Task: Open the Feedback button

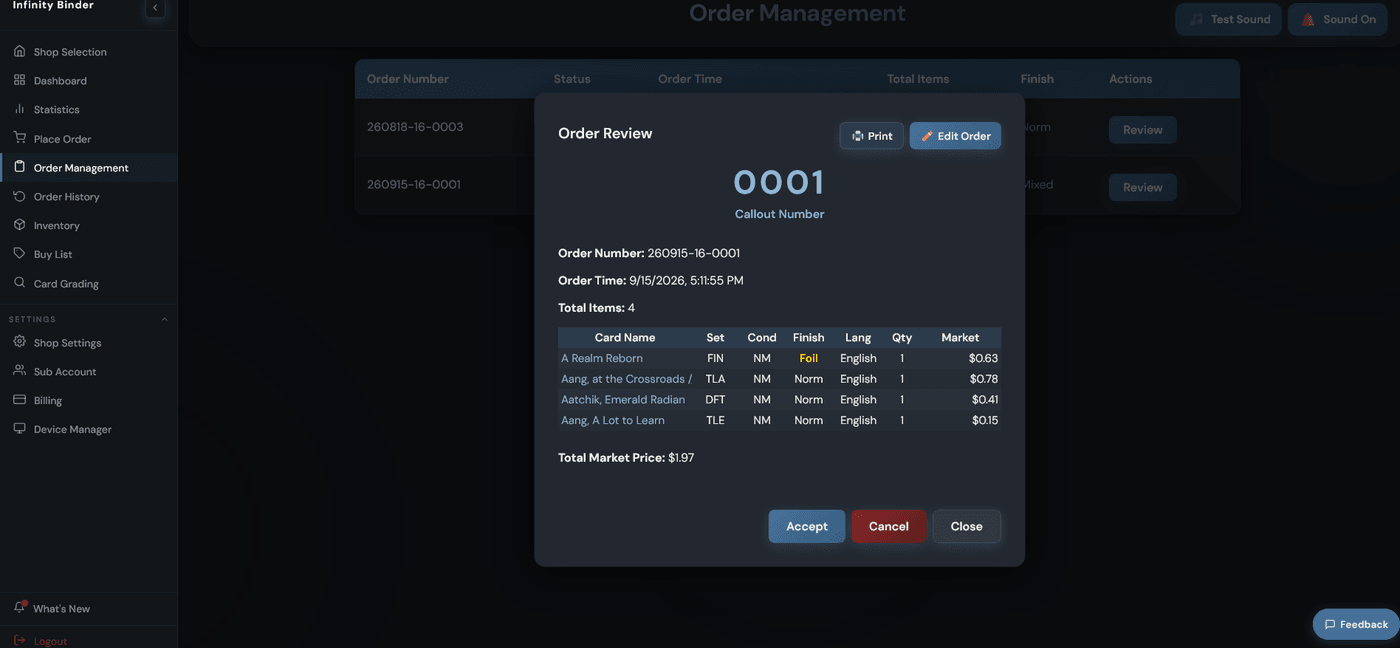Action: pos(1356,624)
